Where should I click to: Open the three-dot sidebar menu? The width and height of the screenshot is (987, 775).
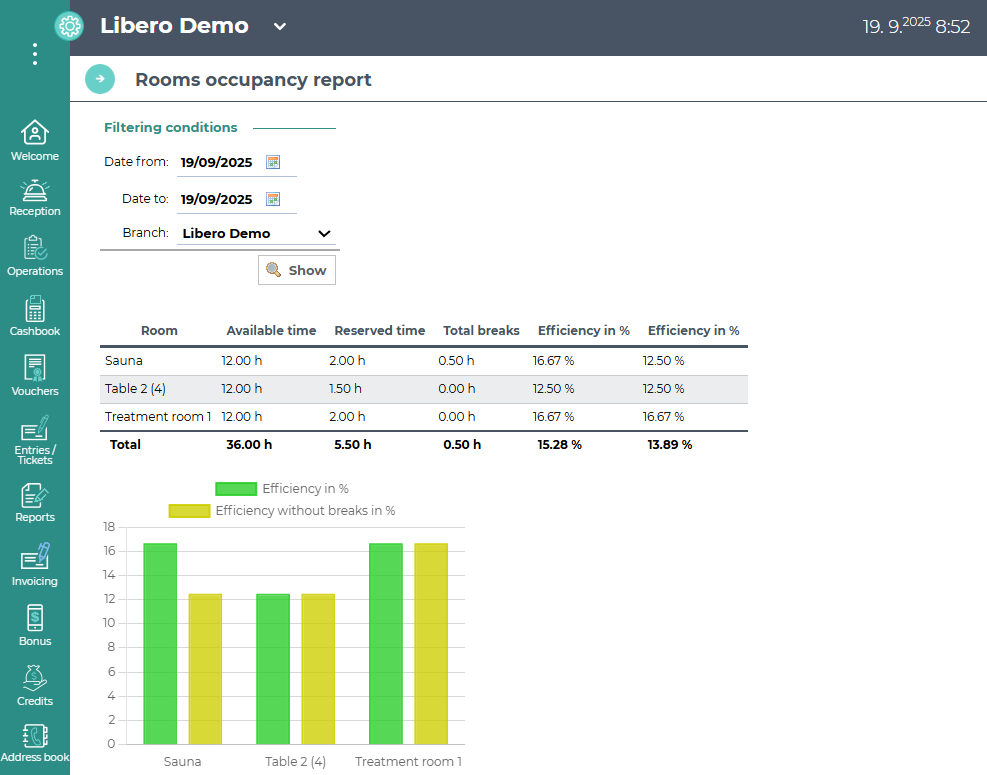click(35, 54)
